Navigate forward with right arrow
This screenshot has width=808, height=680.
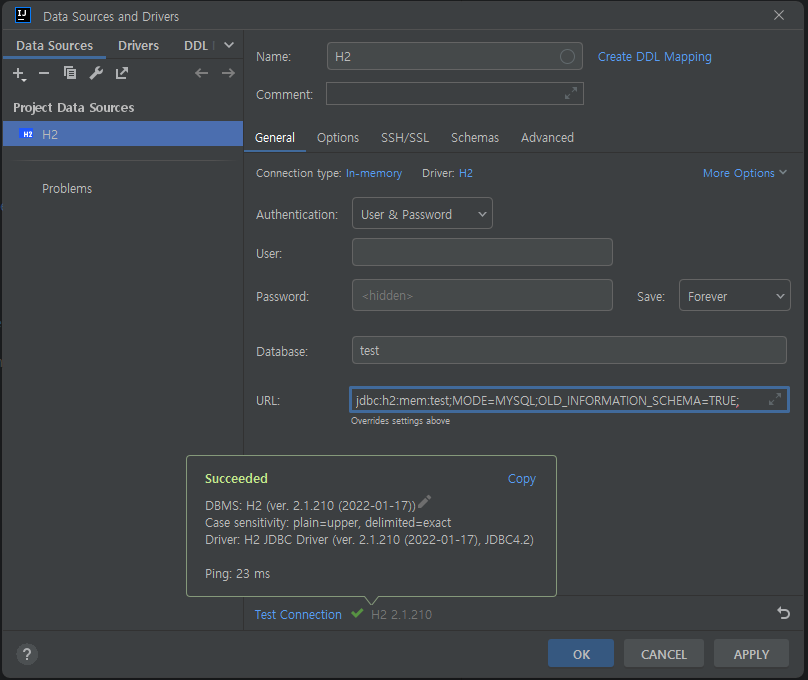click(x=228, y=73)
